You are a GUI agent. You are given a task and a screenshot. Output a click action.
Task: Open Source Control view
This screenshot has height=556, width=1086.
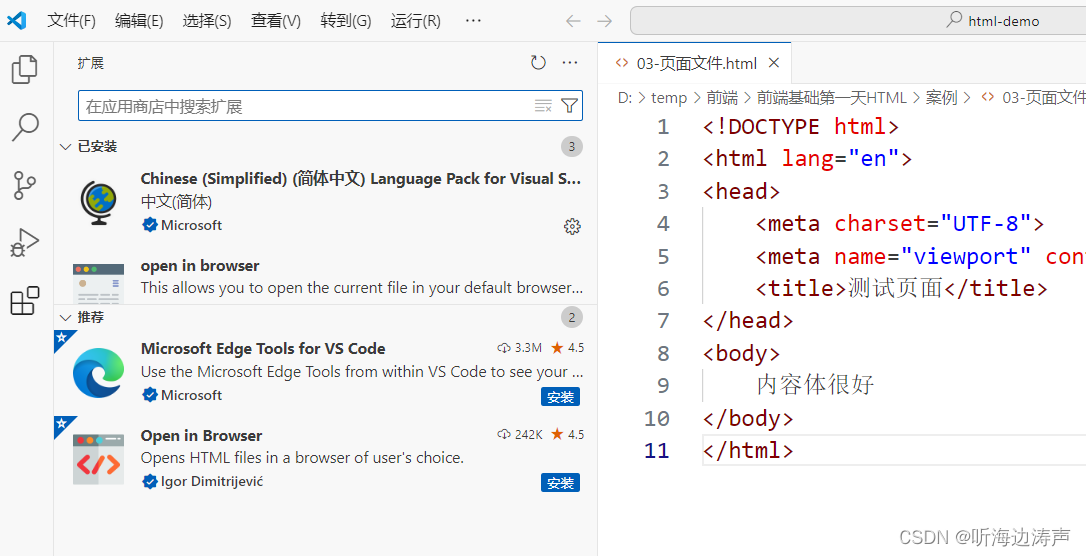point(26,186)
